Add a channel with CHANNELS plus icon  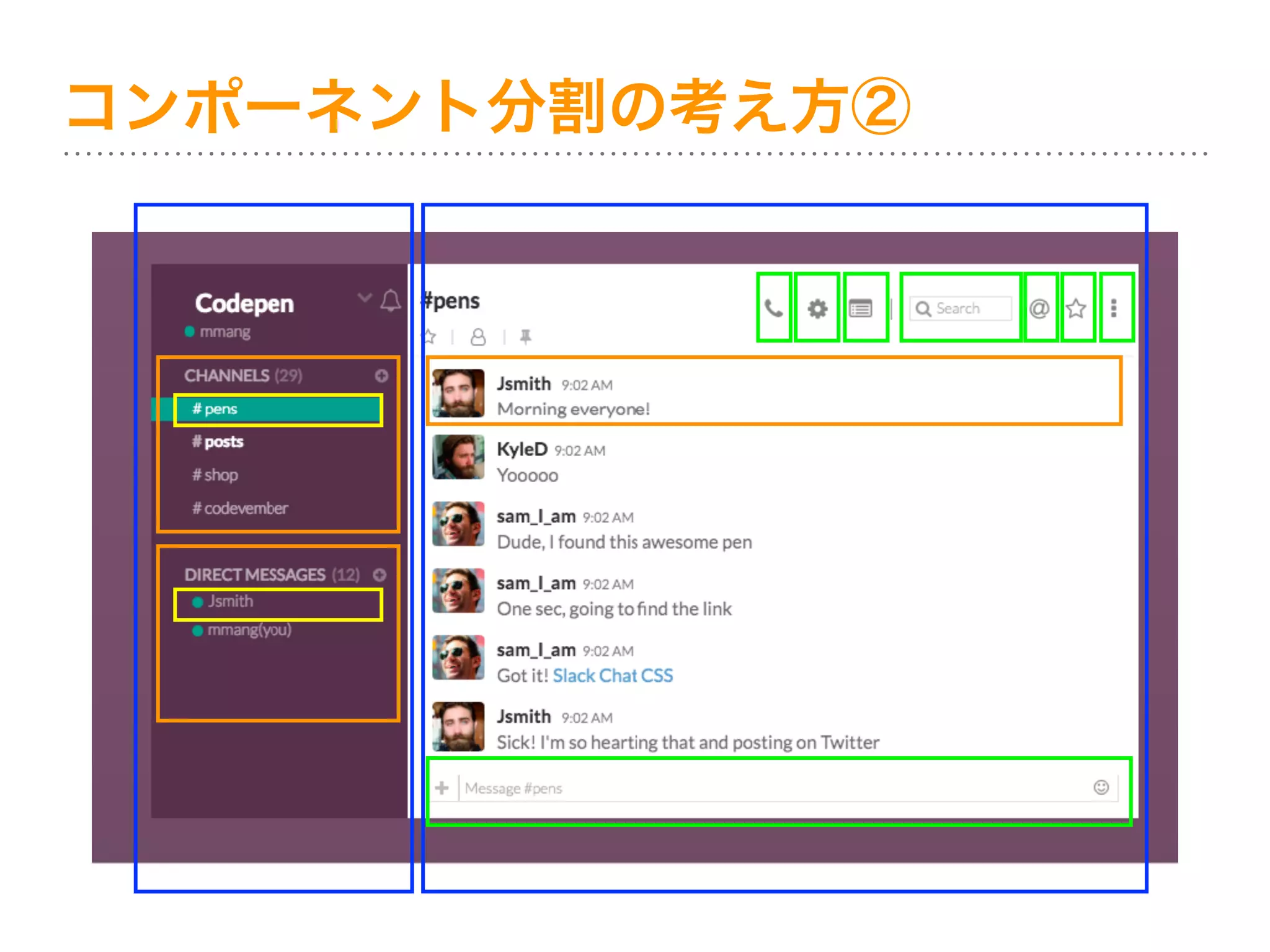[x=381, y=376]
